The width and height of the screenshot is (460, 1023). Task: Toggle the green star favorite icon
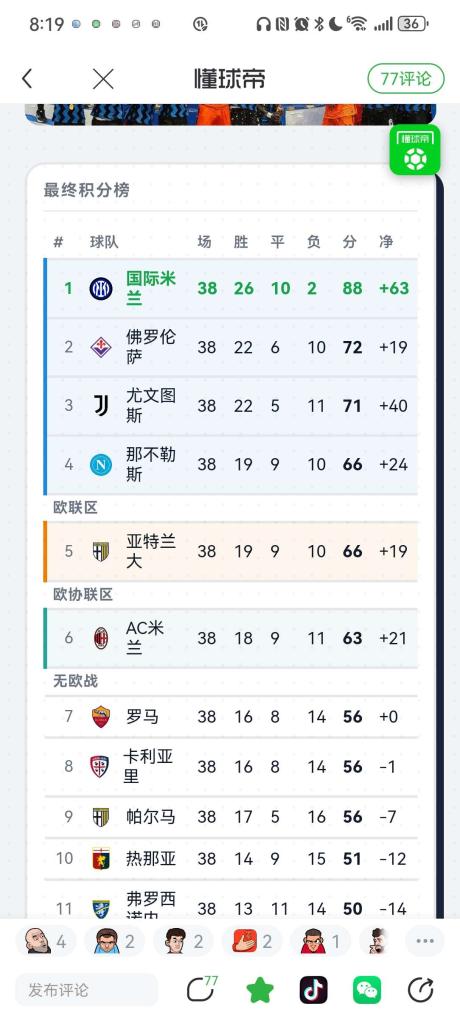pos(260,990)
